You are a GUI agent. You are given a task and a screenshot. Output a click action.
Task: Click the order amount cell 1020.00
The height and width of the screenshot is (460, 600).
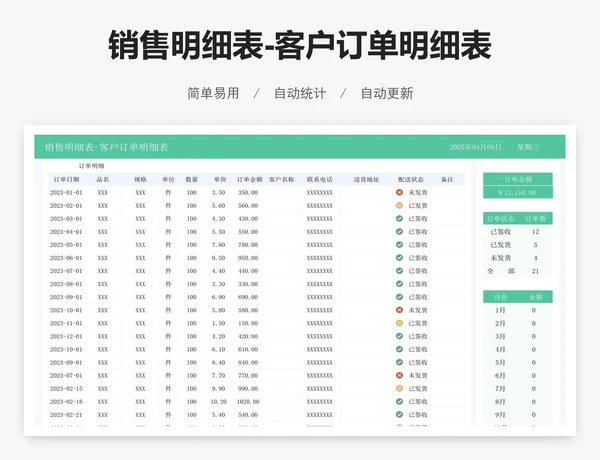click(x=248, y=401)
